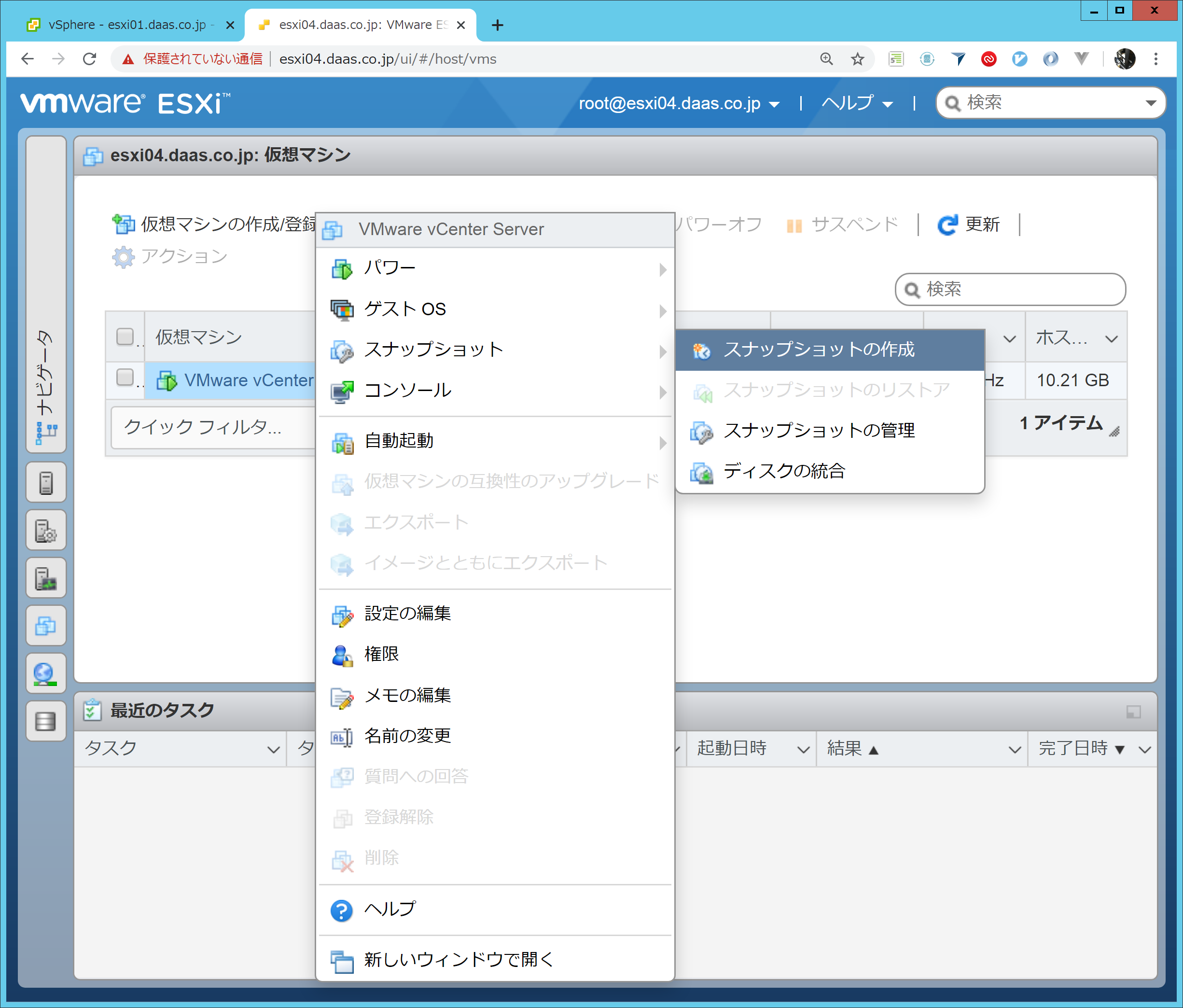Open a new browser tab

[498, 25]
